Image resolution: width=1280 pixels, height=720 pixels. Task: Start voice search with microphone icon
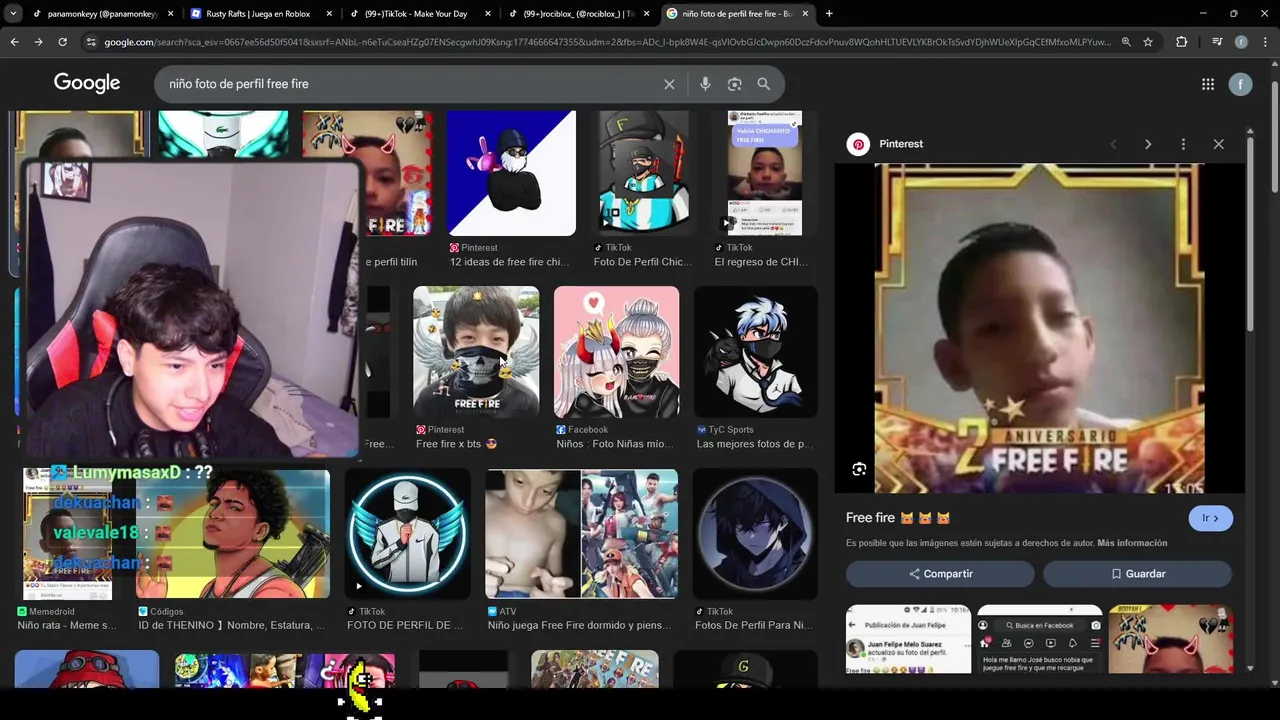point(705,84)
